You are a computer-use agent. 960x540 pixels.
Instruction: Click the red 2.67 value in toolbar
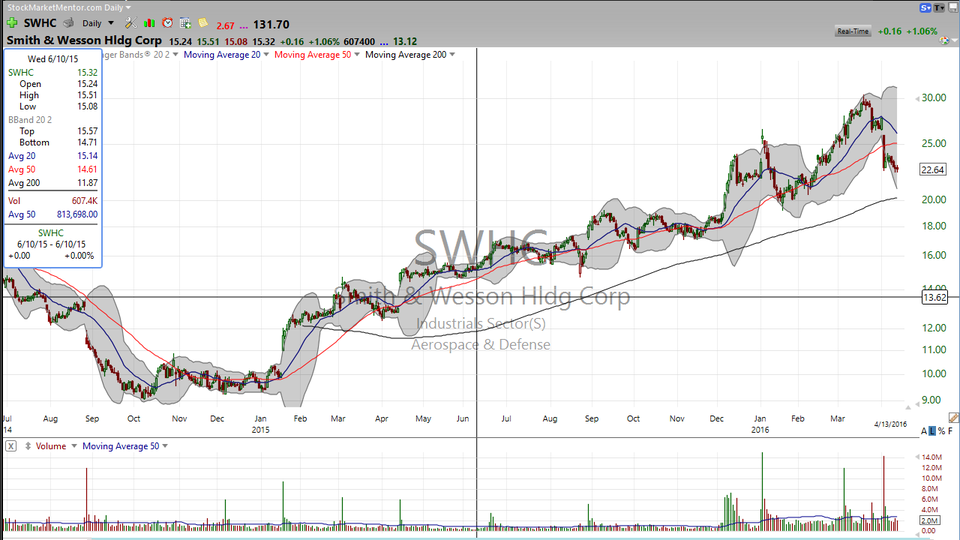point(225,26)
